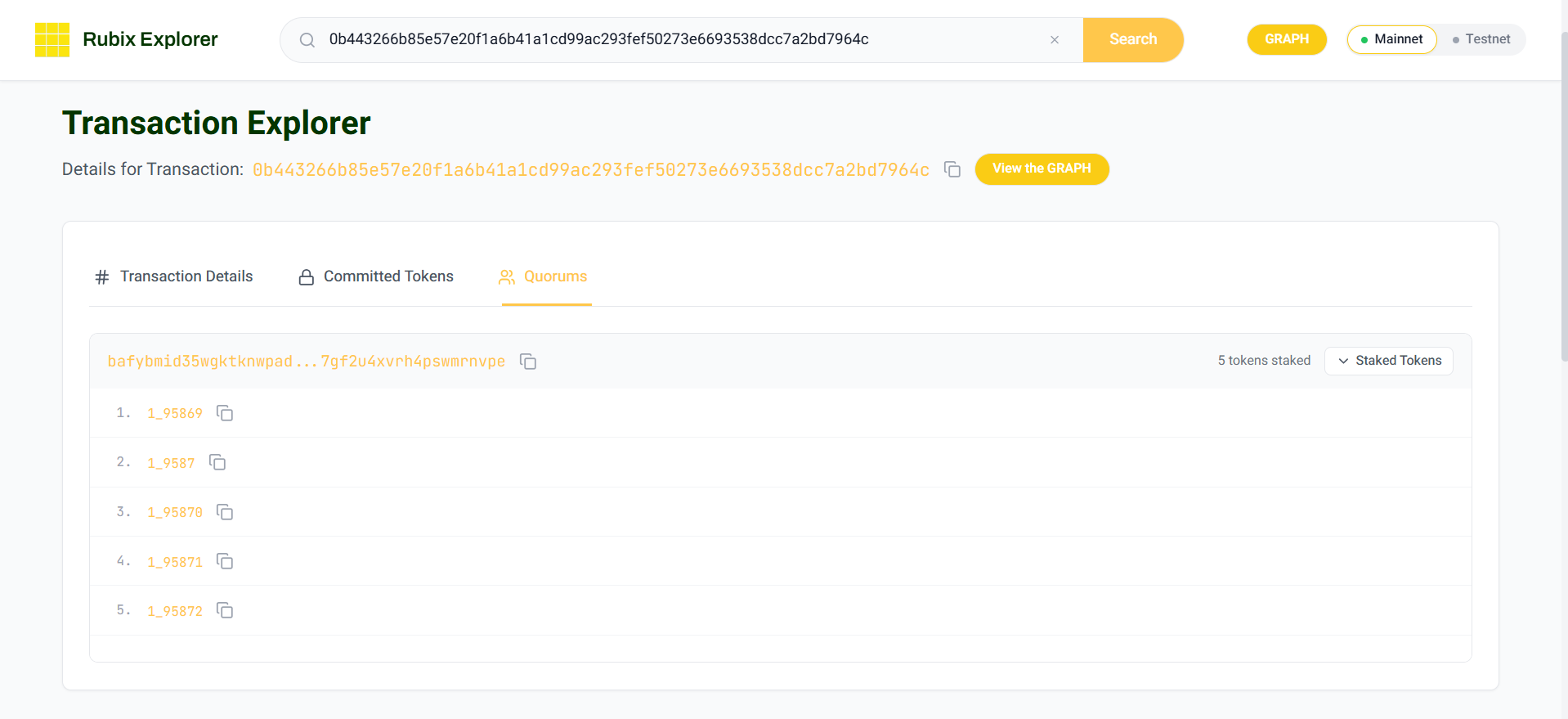Open token link 1_95871
Viewport: 1568px width, 719px height.
[x=175, y=562]
